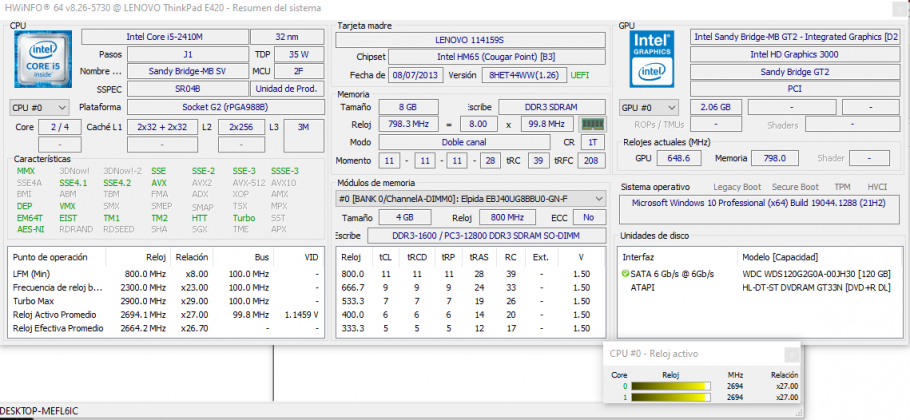Click the module size 4 GB field

(x=405, y=218)
